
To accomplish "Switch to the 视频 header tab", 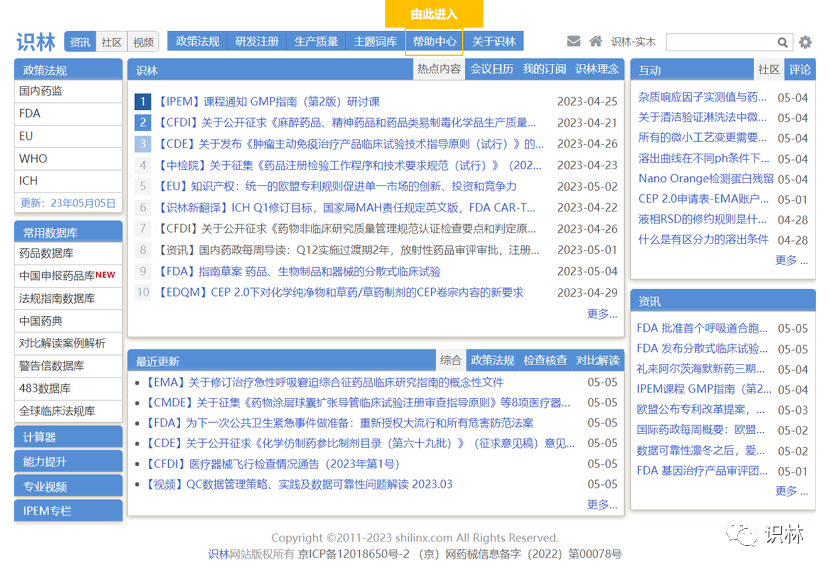I will [x=143, y=42].
